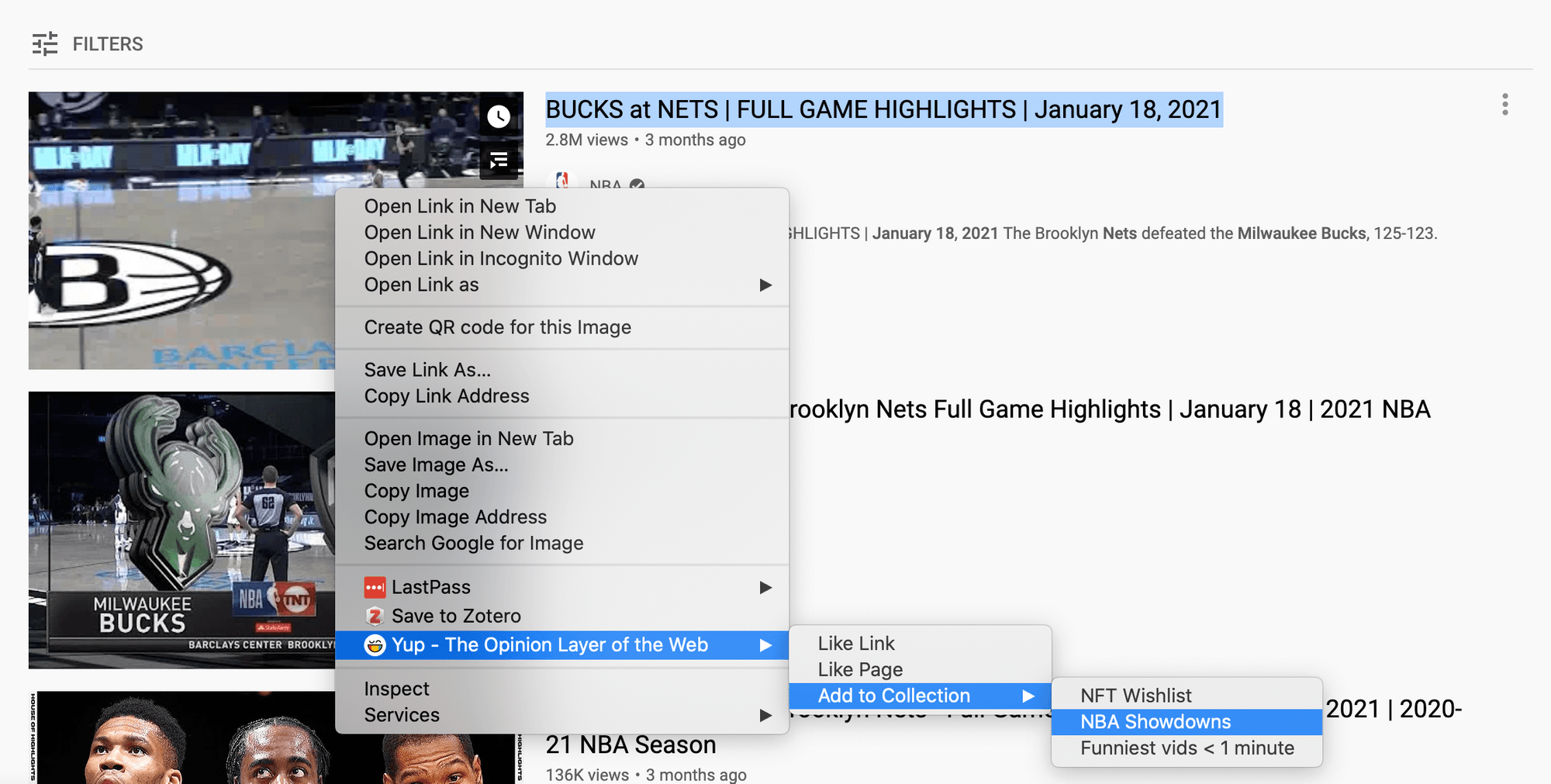Expand the Services submenu arrow
This screenshot has width=1551, height=784.
tap(765, 715)
